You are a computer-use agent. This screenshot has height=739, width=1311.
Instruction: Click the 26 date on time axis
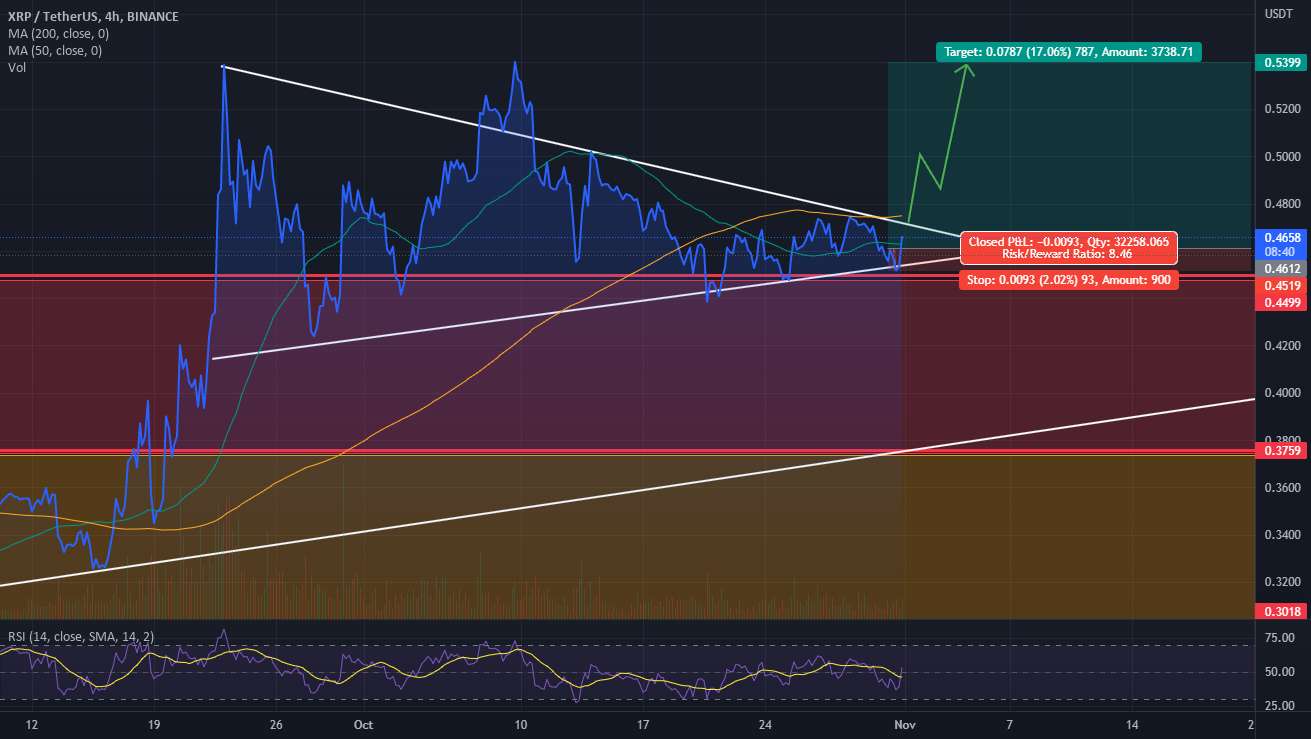point(277,724)
